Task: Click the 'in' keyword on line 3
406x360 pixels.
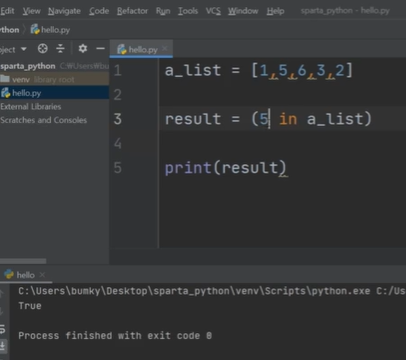Action: click(x=288, y=119)
